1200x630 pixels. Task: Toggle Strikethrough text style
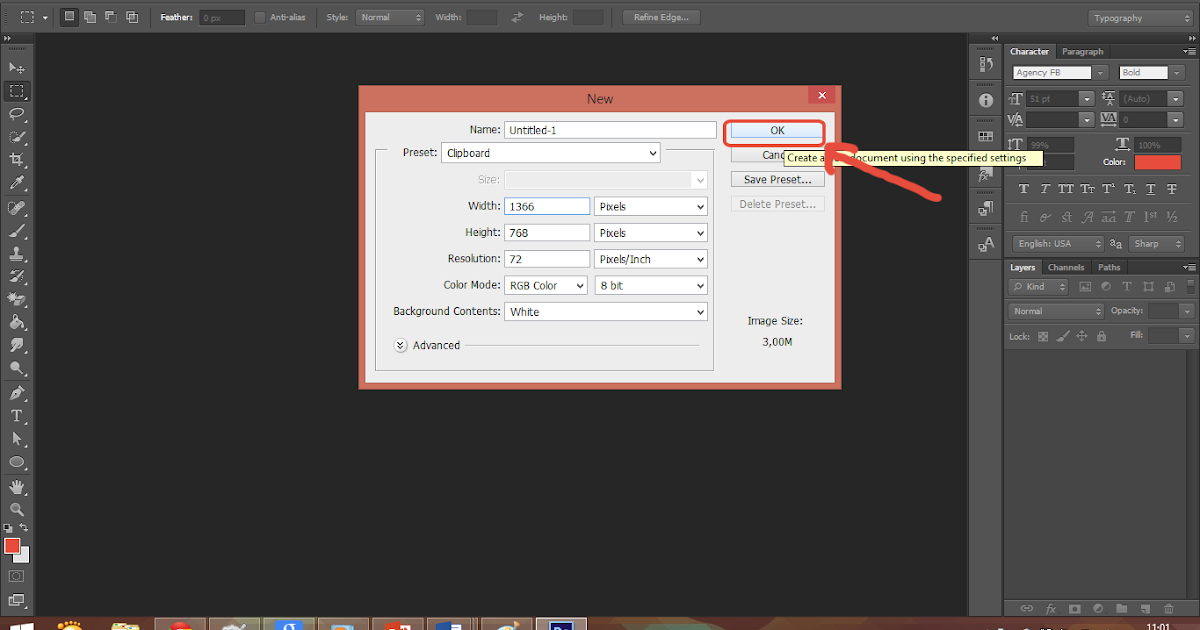(1172, 189)
